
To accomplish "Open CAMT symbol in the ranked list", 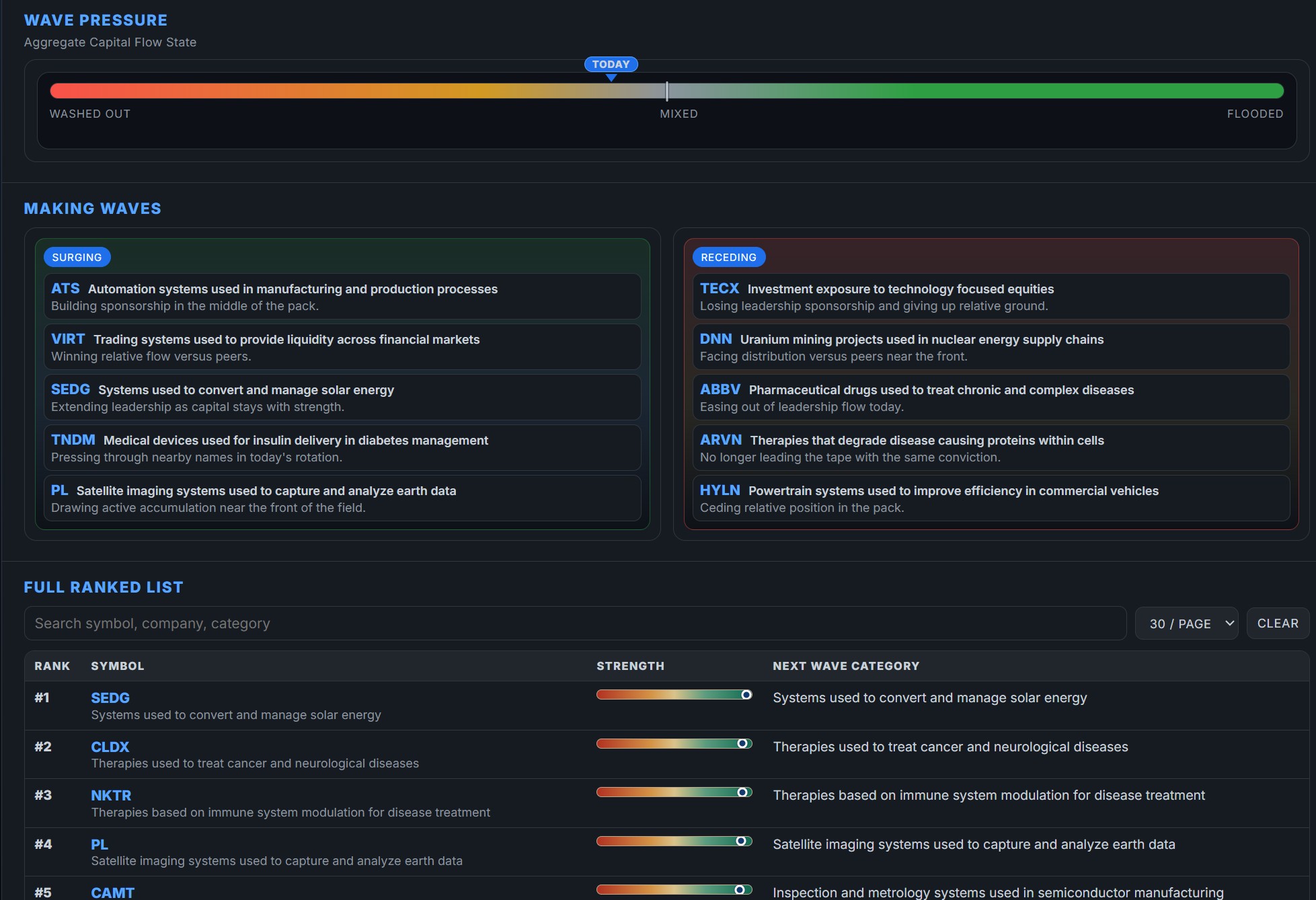I will [x=112, y=893].
